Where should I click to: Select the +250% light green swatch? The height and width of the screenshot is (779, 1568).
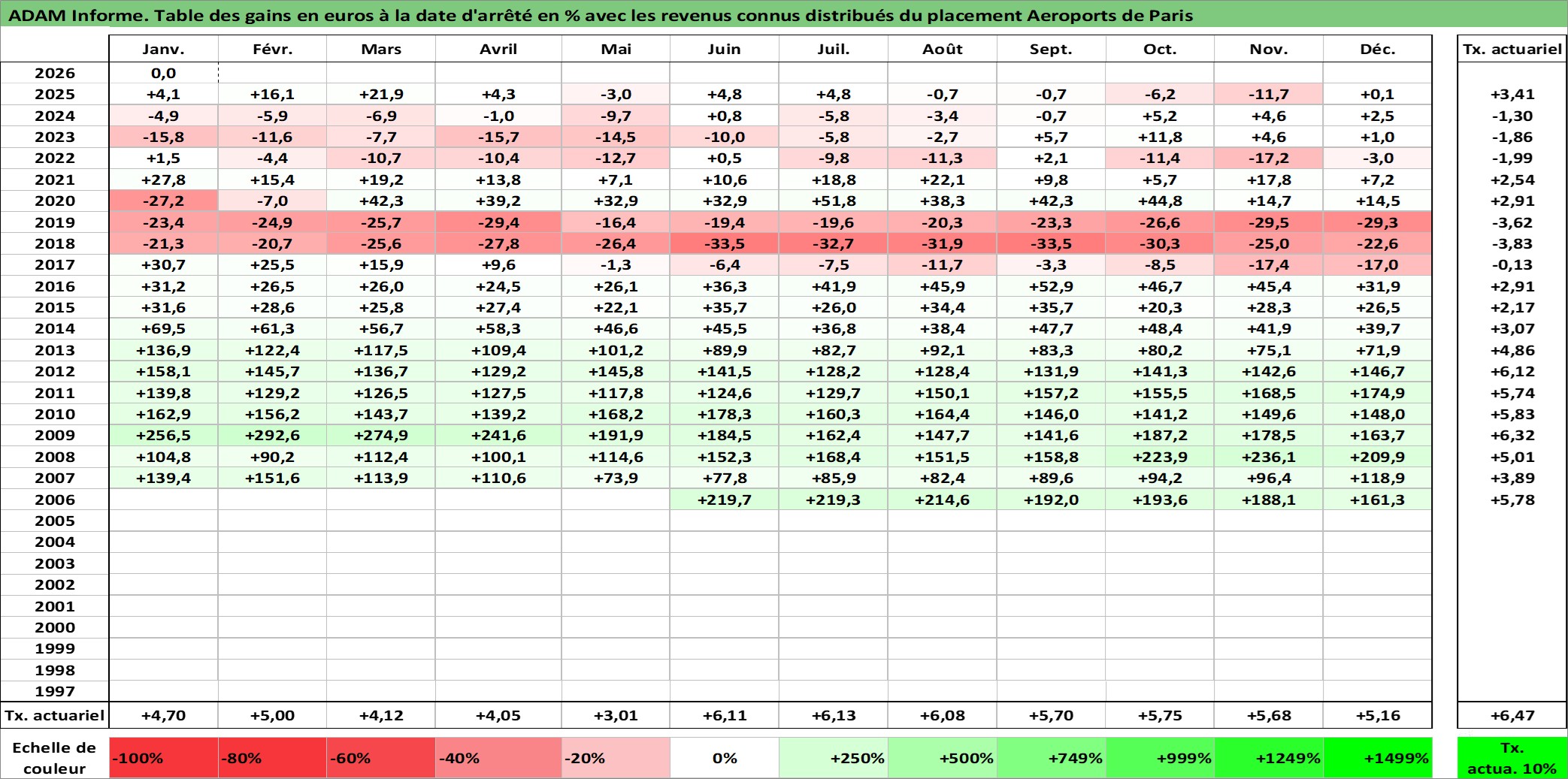833,758
